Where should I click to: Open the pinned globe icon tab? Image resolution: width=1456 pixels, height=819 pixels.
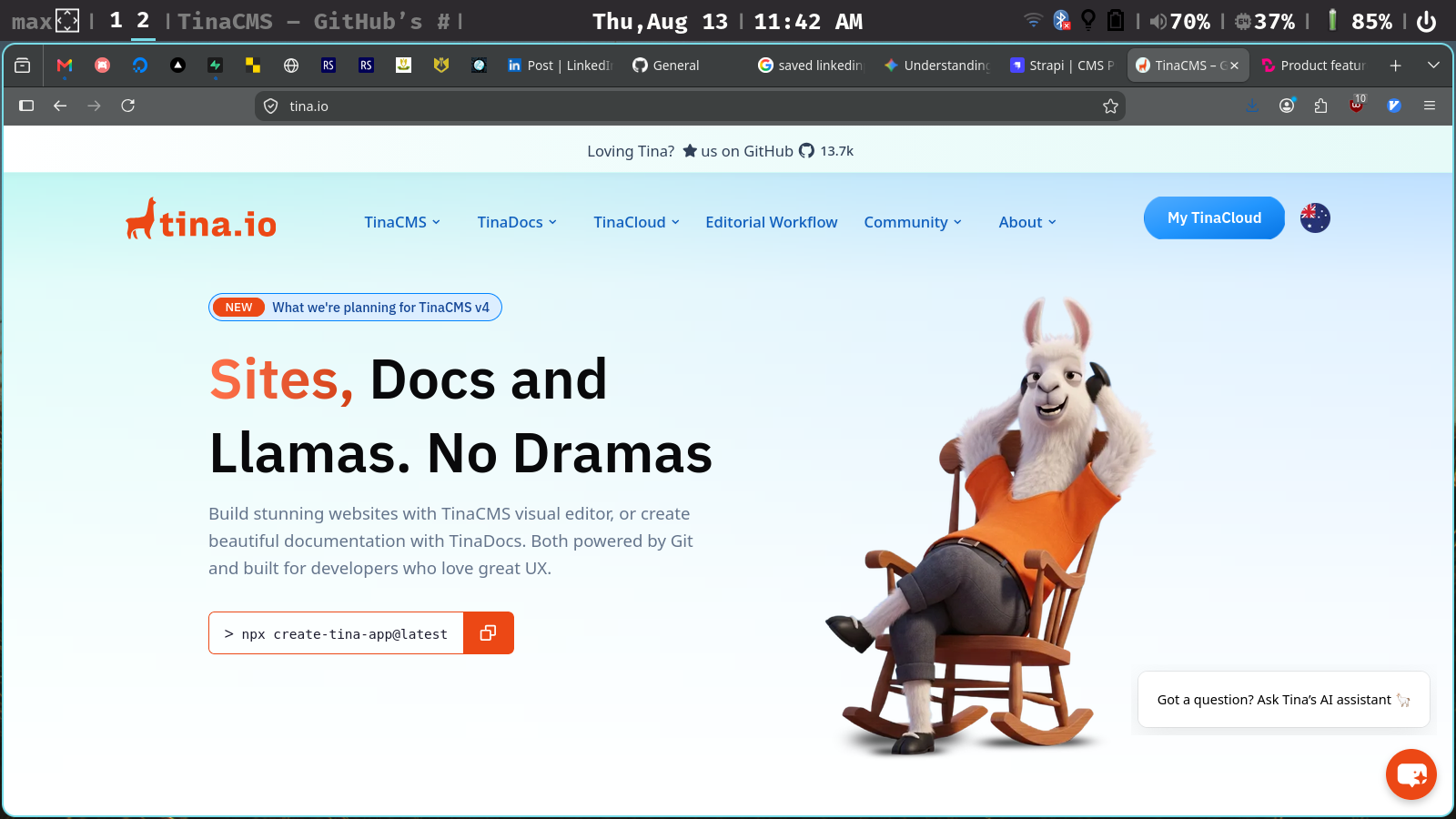point(291,66)
